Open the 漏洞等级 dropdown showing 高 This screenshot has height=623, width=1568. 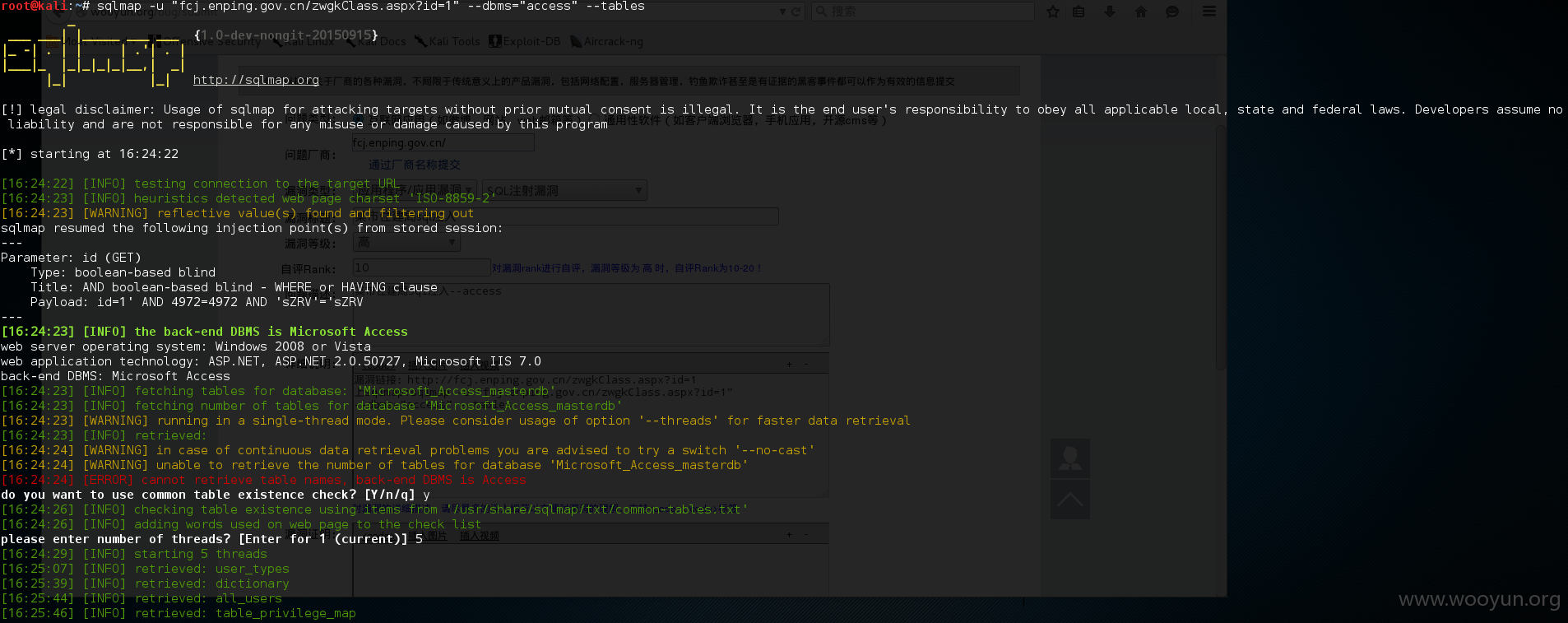click(406, 243)
